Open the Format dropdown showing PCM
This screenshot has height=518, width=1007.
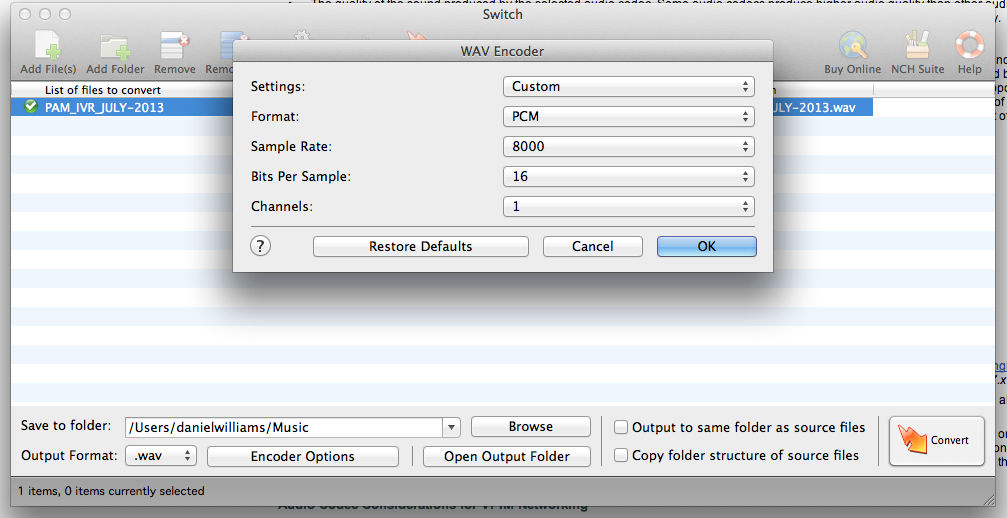point(628,117)
